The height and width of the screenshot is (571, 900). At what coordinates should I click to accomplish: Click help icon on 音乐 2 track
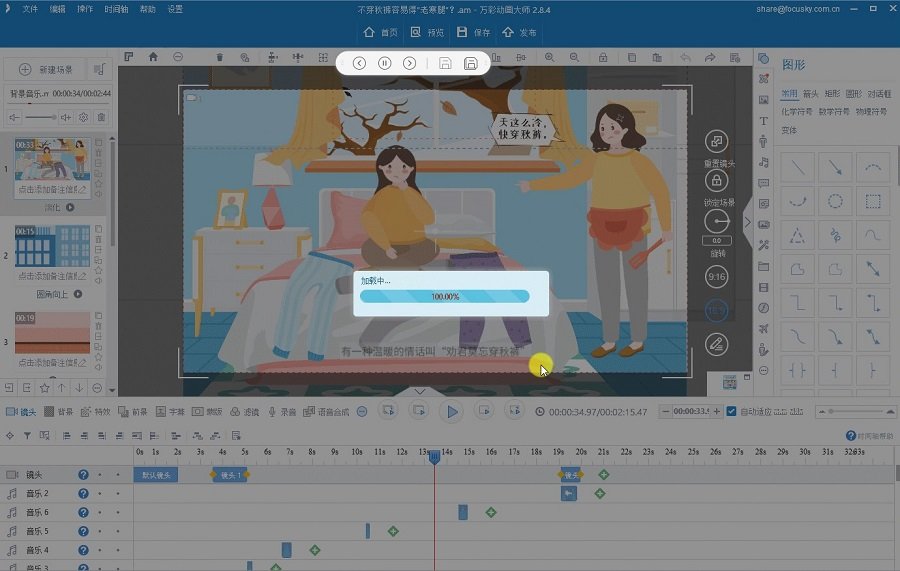click(83, 494)
